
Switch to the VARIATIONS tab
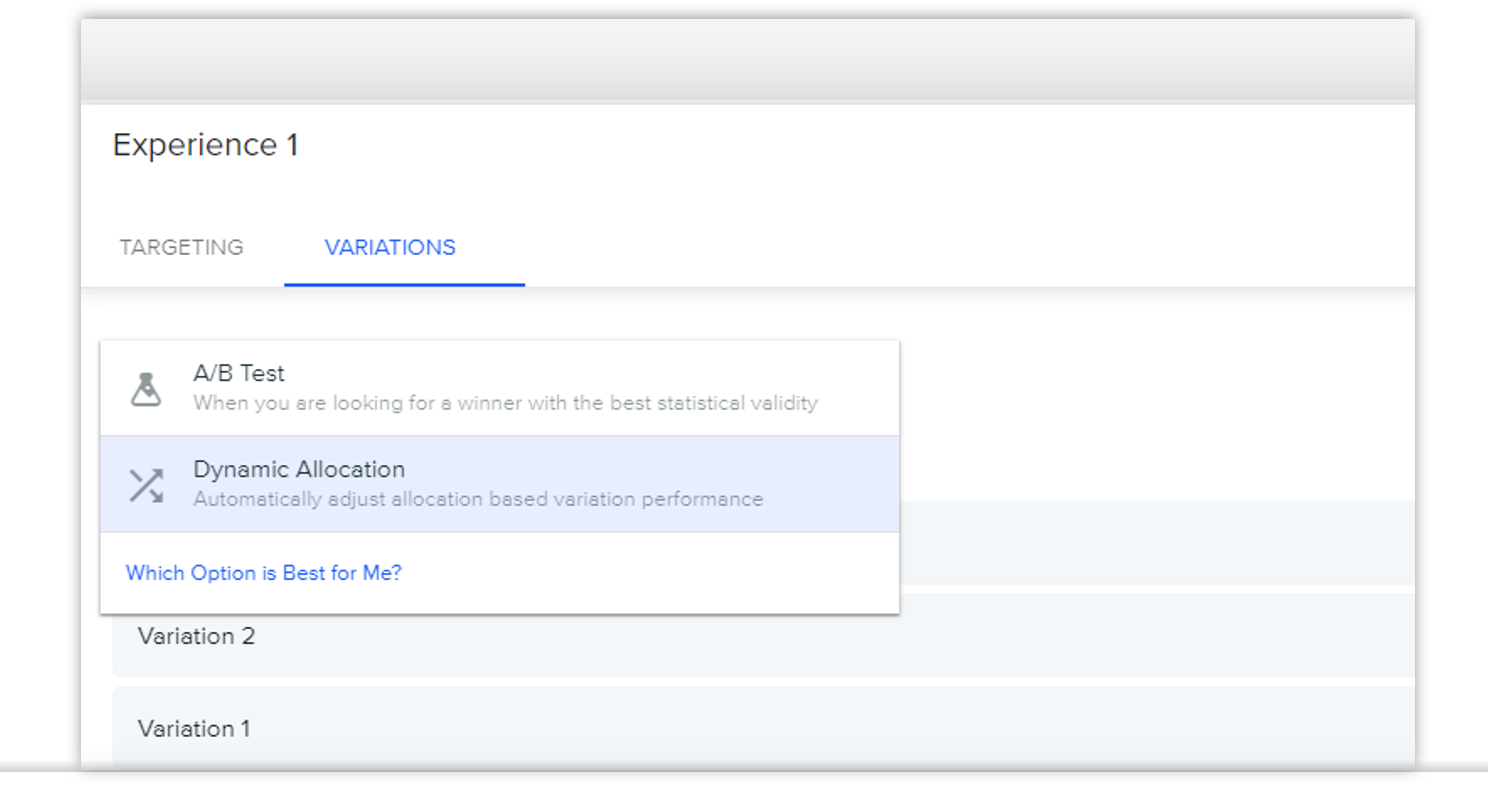(x=390, y=247)
